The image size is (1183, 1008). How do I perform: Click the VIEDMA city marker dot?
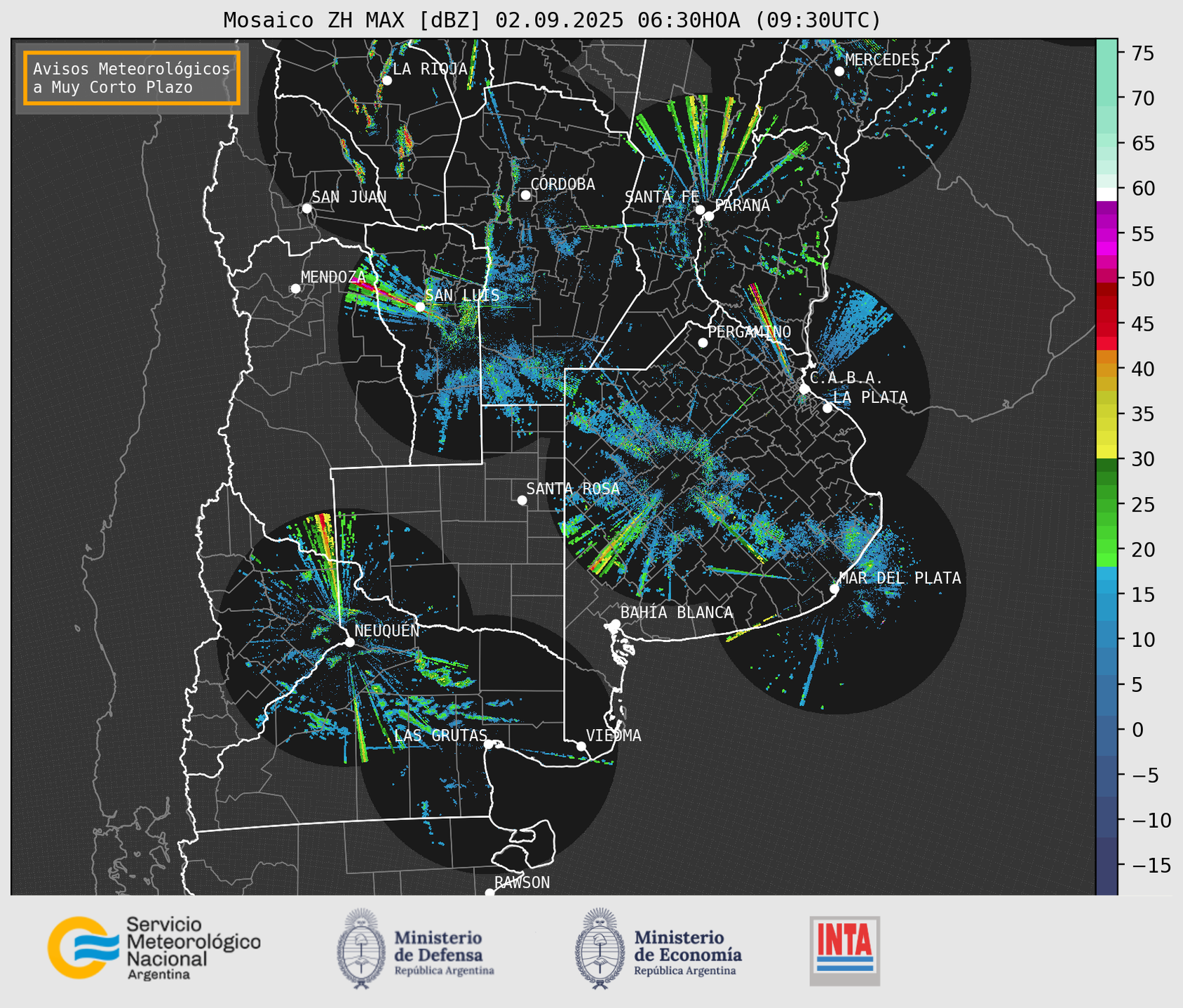pos(581,746)
